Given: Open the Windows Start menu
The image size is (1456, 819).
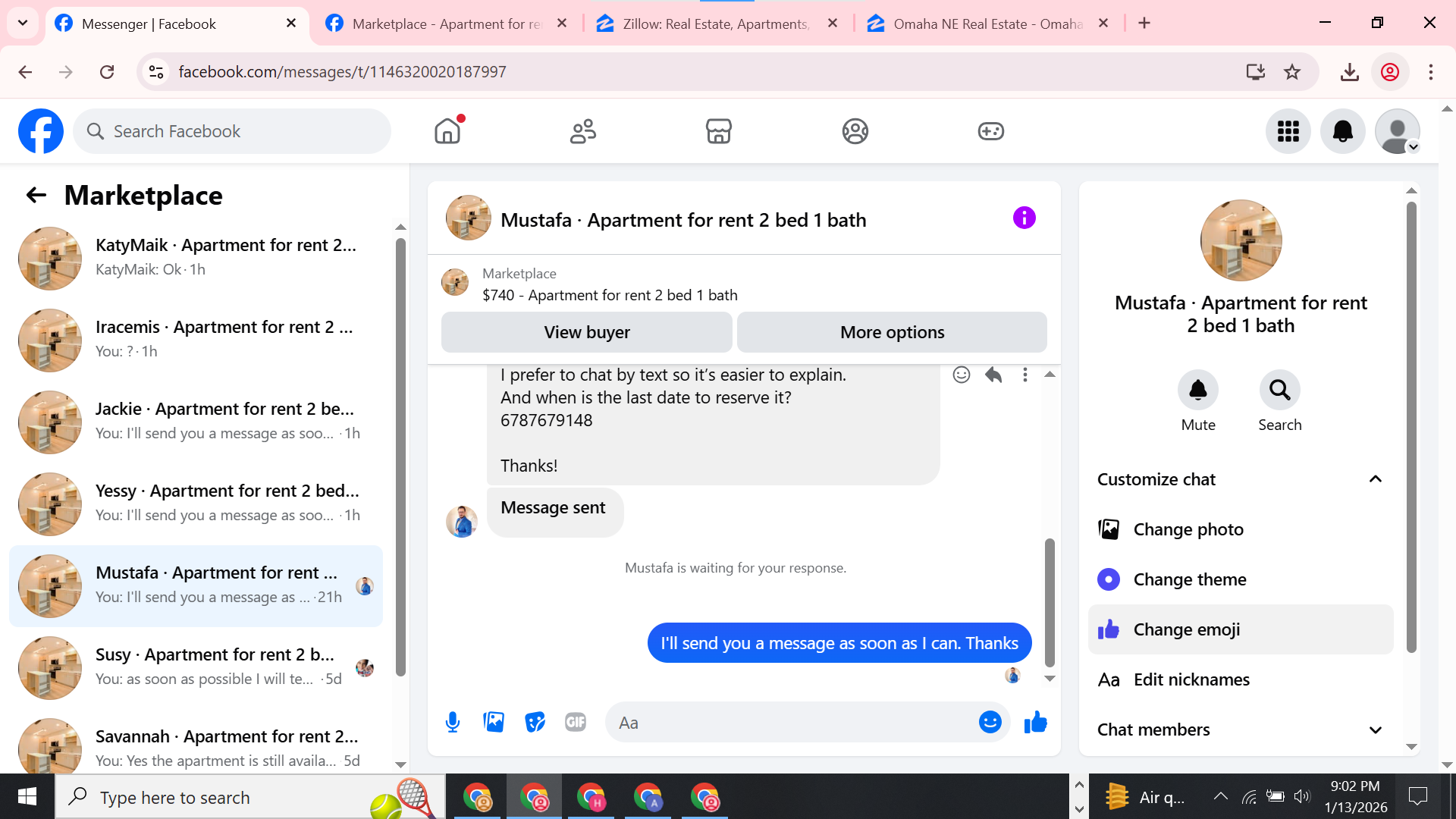Looking at the screenshot, I should pos(27,796).
